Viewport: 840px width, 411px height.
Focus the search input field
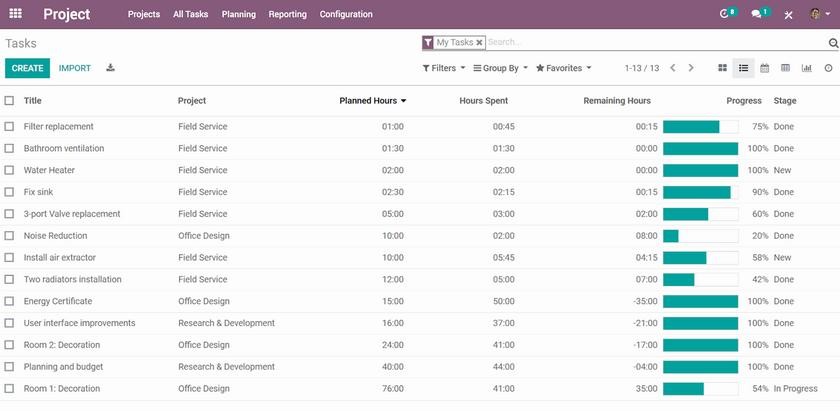click(x=656, y=42)
